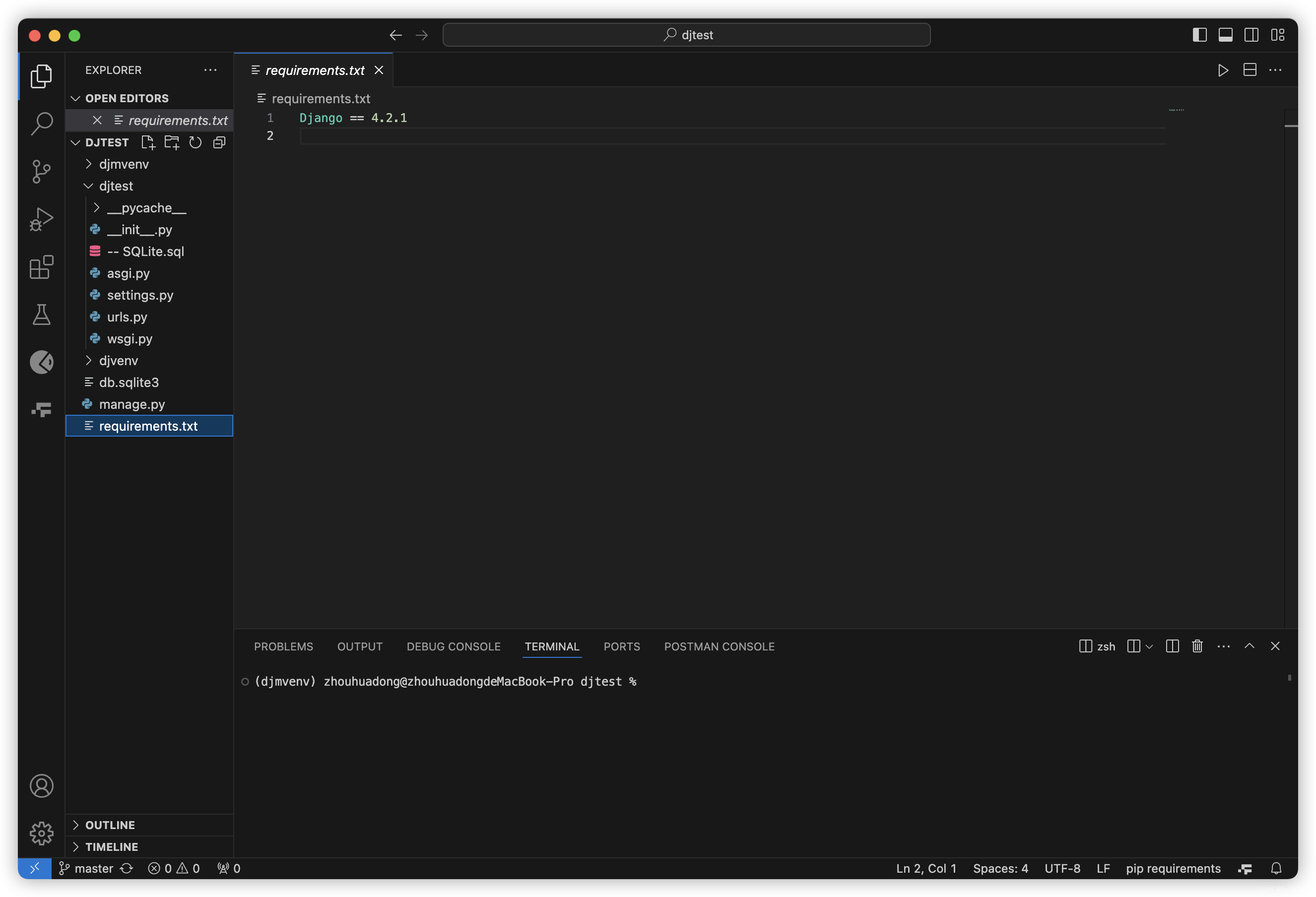Open the Source Control view
This screenshot has width=1316, height=897.
[41, 171]
